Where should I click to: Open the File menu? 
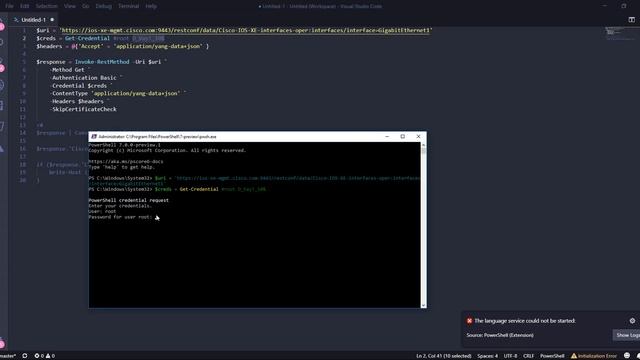click(x=9, y=6)
